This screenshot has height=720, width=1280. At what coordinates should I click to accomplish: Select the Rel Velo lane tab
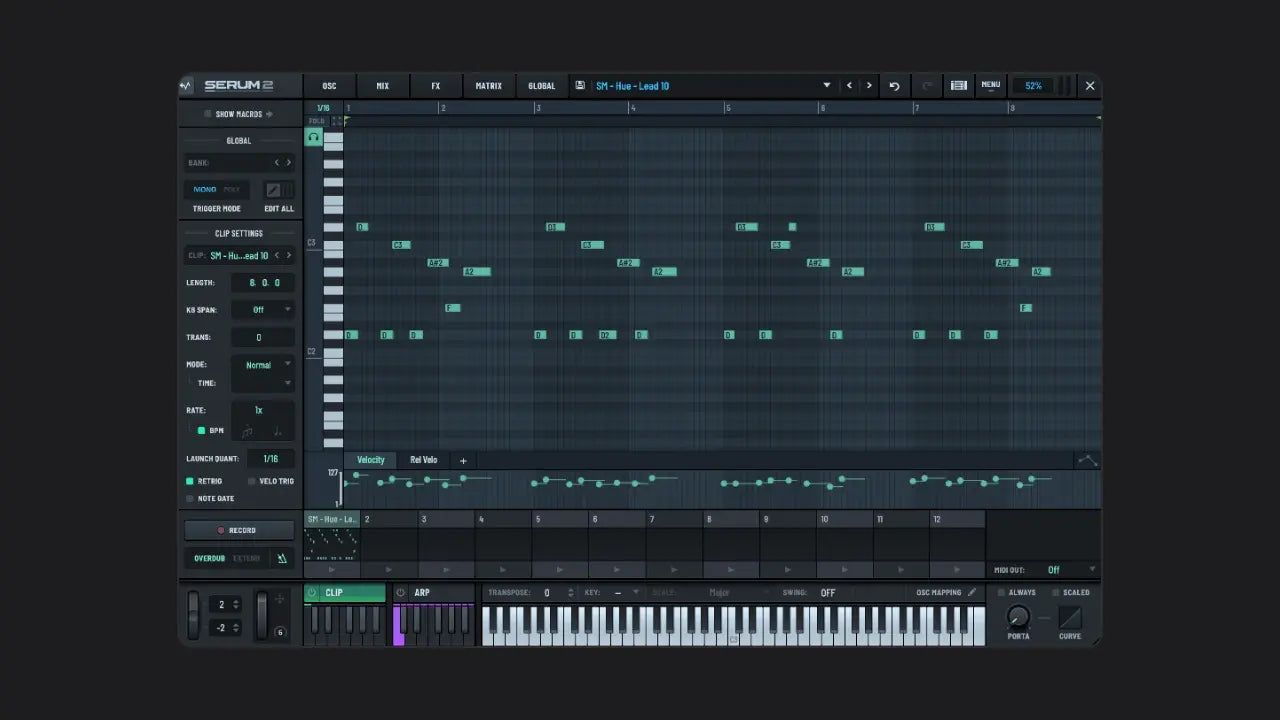point(423,460)
